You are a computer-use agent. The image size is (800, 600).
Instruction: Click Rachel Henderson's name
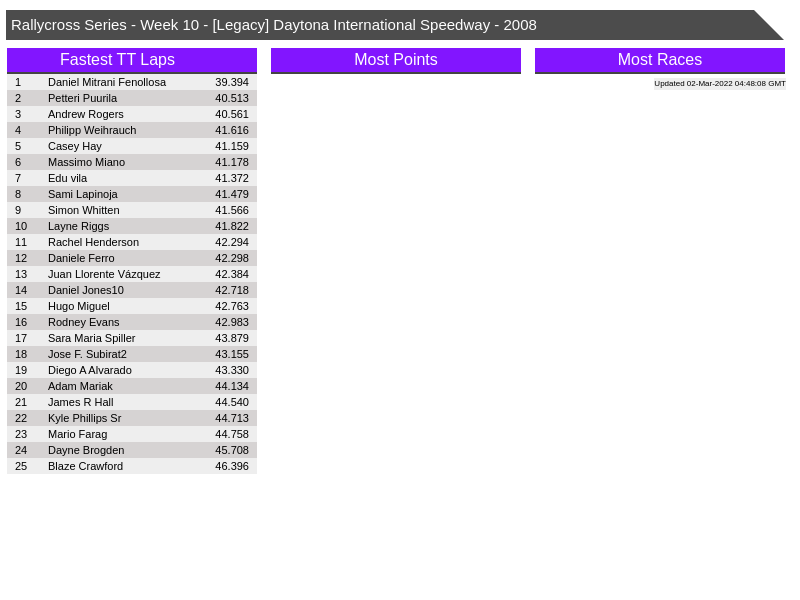point(93,242)
